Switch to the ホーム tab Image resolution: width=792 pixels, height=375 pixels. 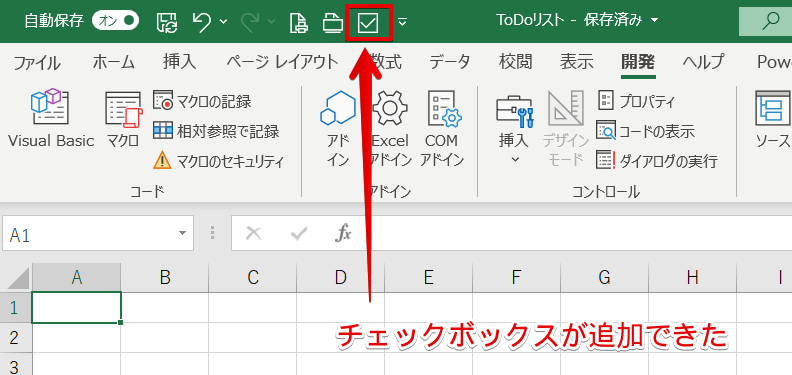[113, 62]
